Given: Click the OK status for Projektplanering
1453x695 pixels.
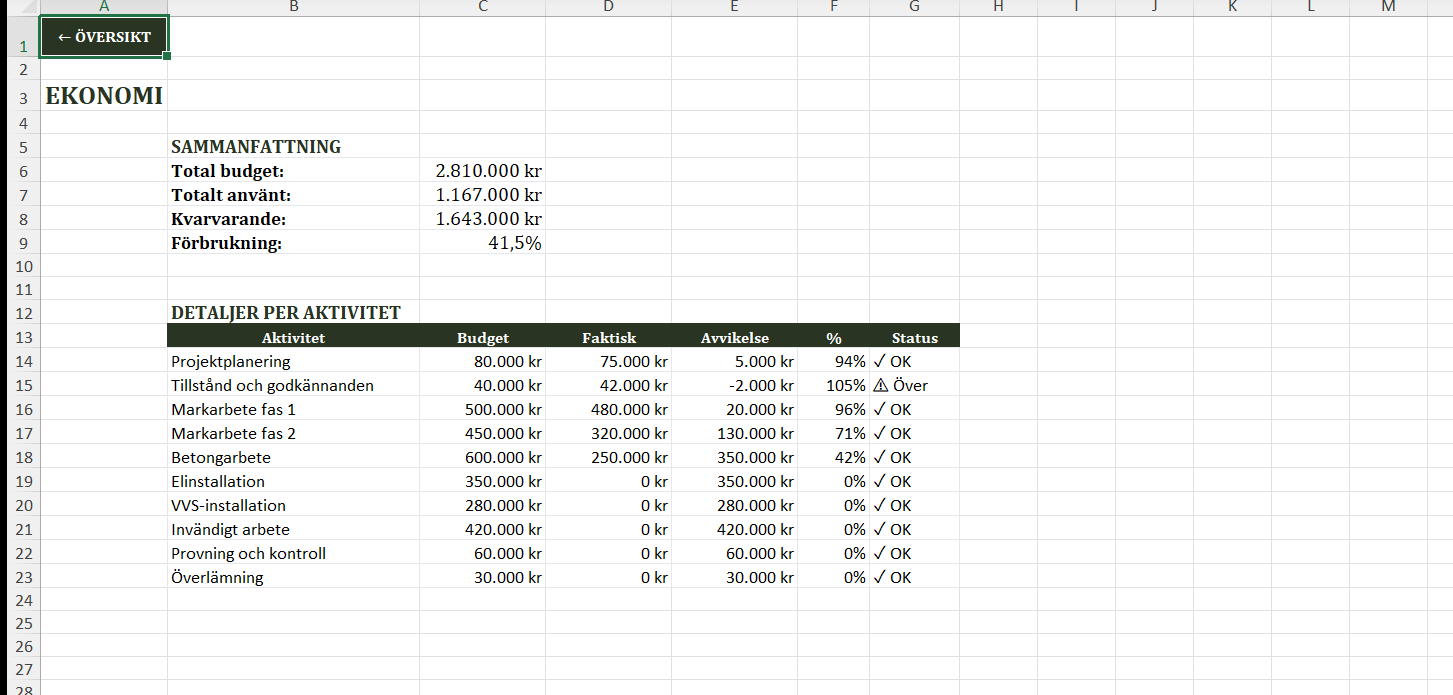Looking at the screenshot, I should pyautogui.click(x=915, y=361).
